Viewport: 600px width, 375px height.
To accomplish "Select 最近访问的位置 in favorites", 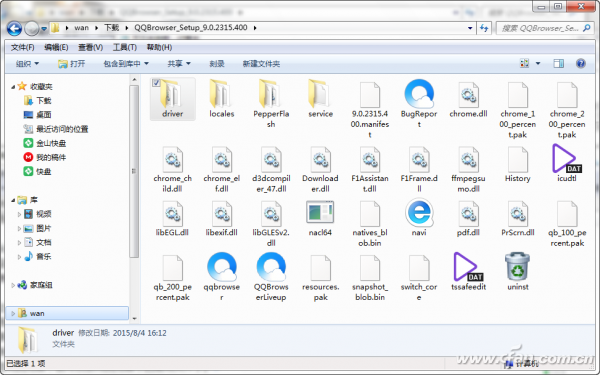I will tap(56, 129).
